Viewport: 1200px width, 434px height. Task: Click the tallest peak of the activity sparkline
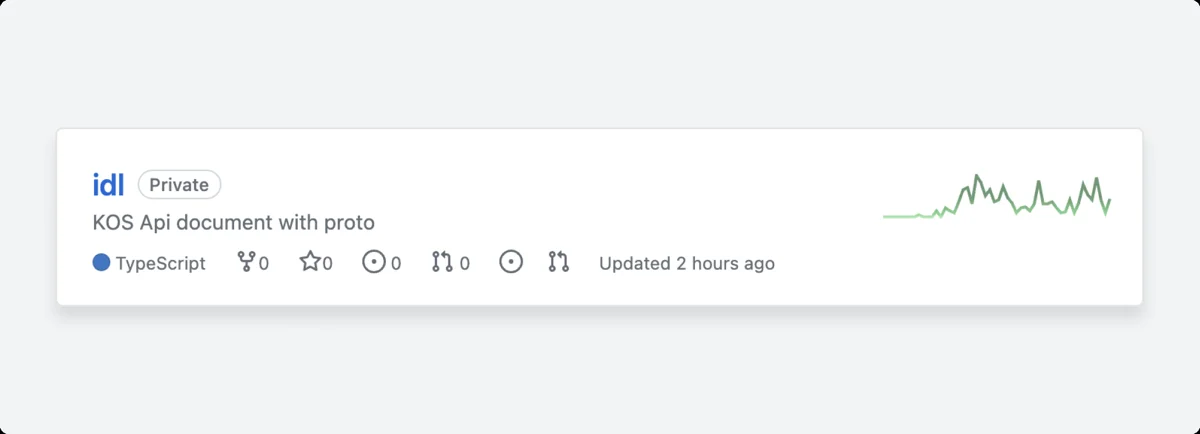click(x=977, y=176)
